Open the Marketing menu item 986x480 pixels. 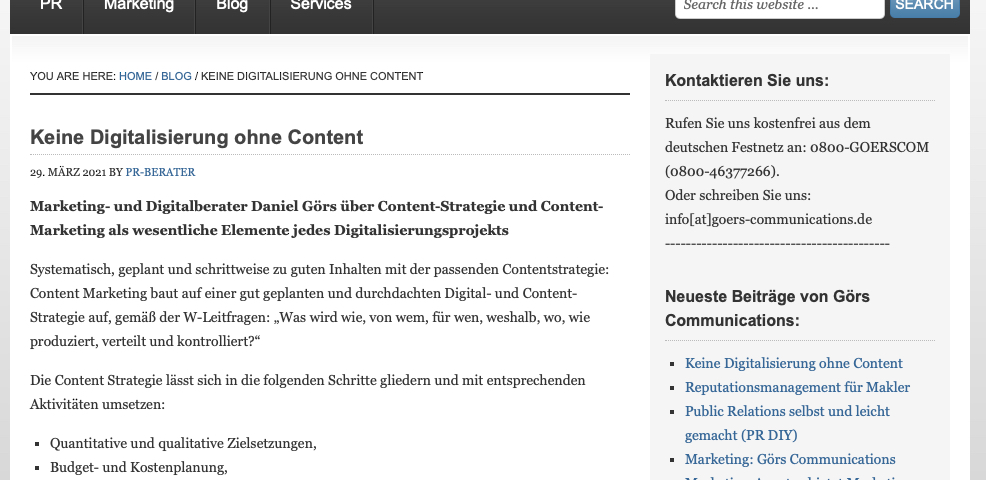[x=139, y=6]
